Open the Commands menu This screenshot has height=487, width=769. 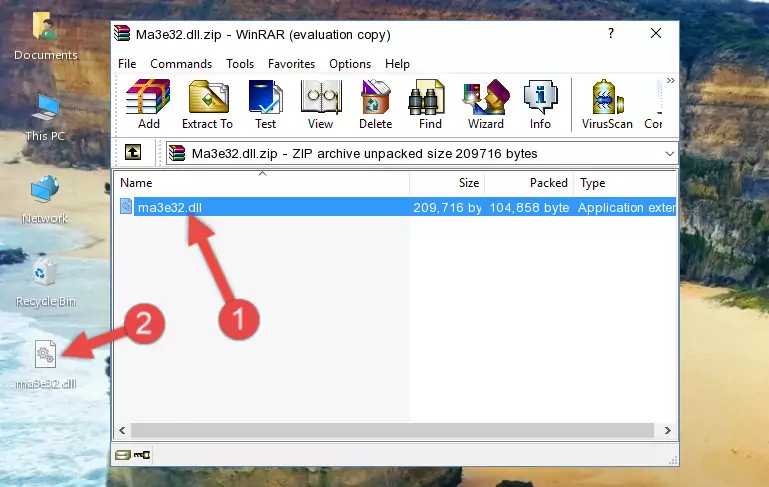point(181,64)
